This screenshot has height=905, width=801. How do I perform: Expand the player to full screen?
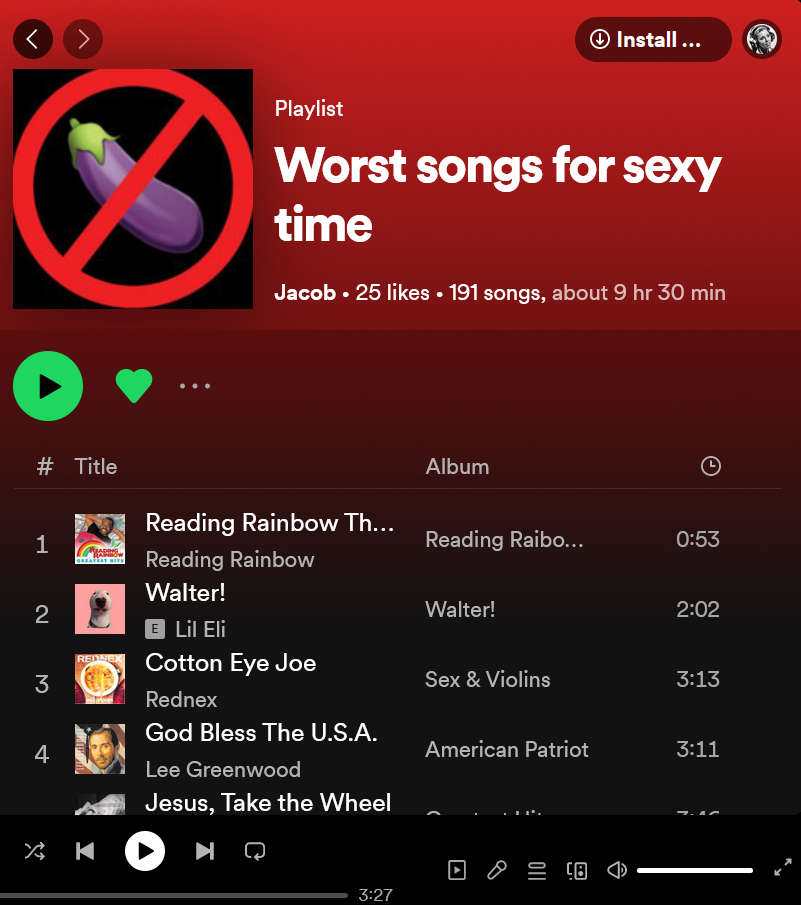[783, 867]
